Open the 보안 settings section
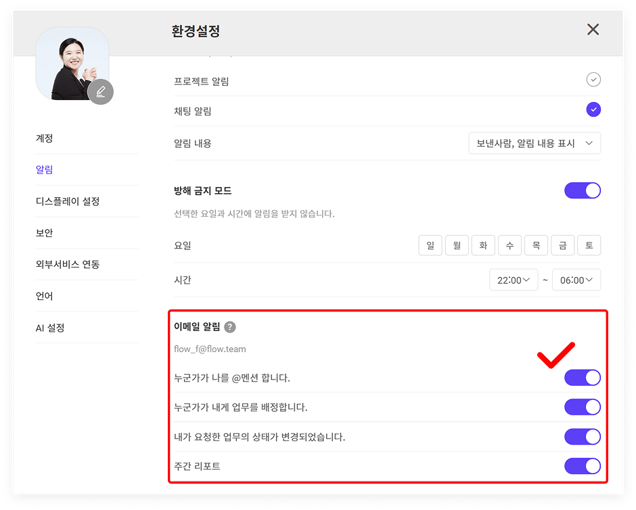This screenshot has width=636, height=510. pos(45,233)
